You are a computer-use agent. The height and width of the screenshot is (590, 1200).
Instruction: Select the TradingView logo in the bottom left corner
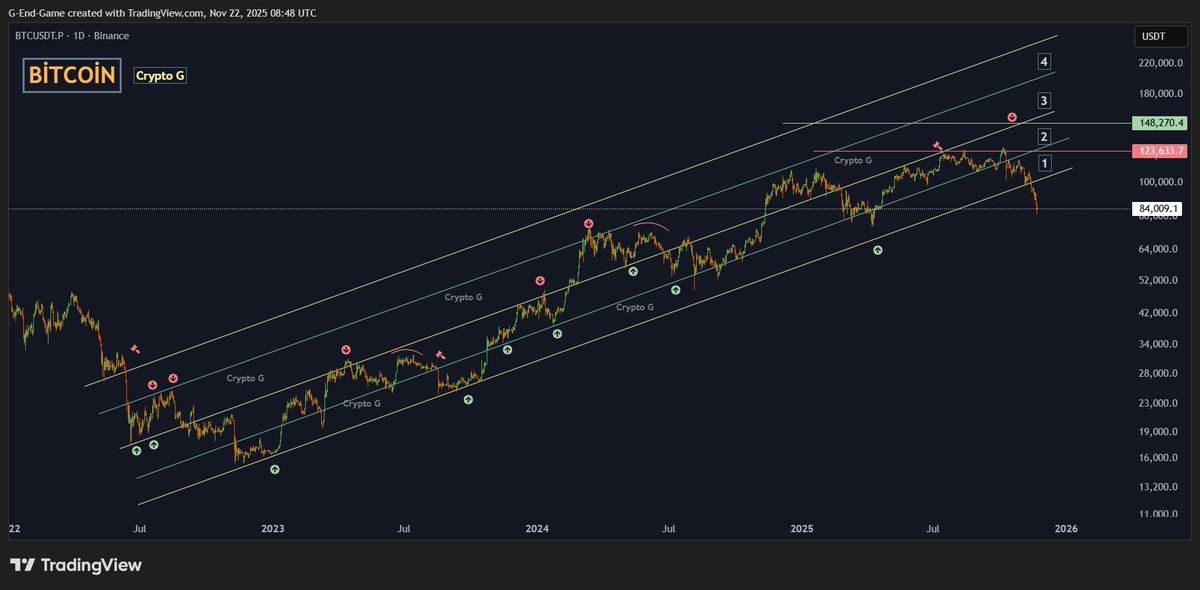tap(75, 564)
